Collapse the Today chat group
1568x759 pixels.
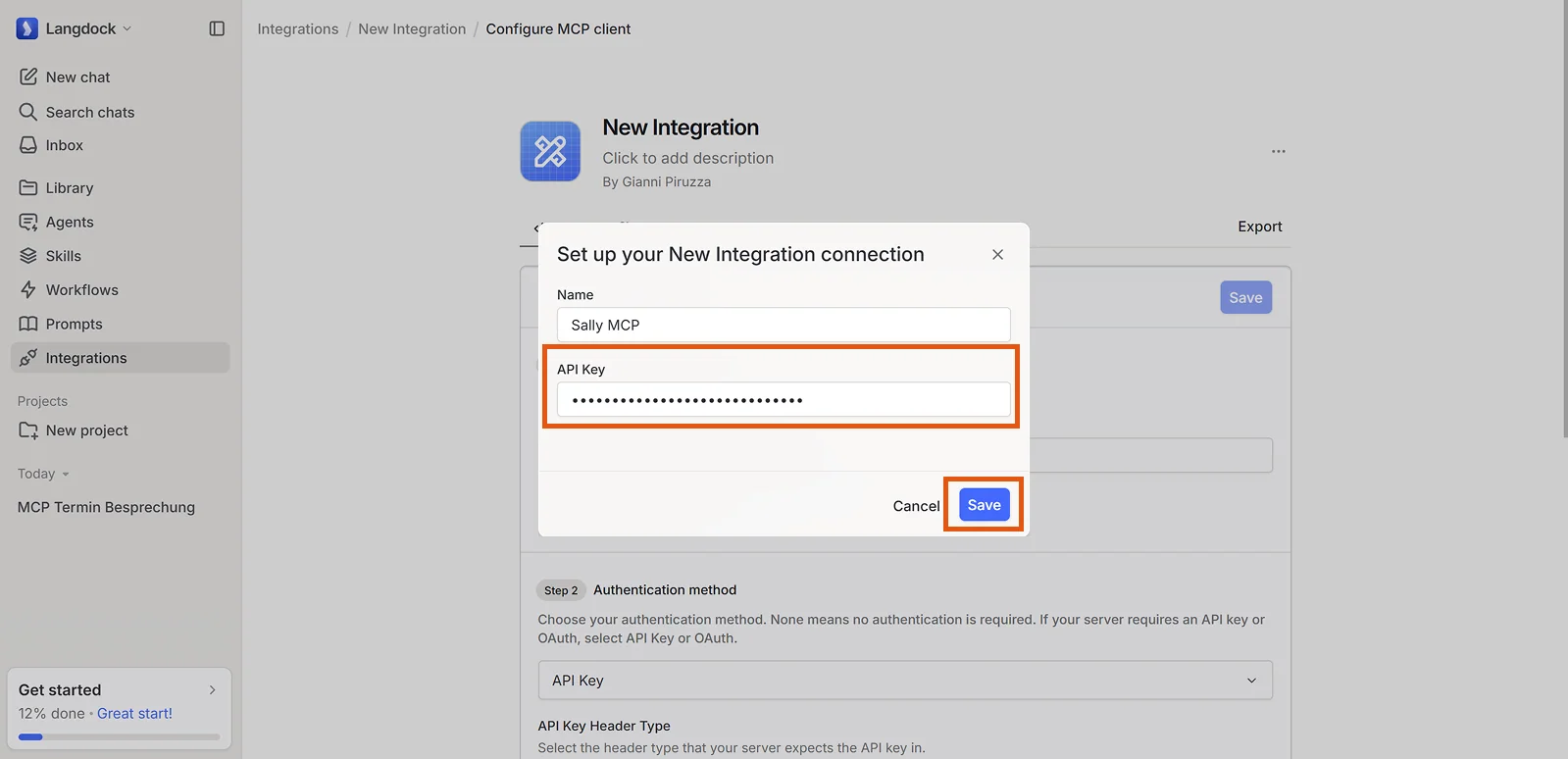tap(43, 474)
